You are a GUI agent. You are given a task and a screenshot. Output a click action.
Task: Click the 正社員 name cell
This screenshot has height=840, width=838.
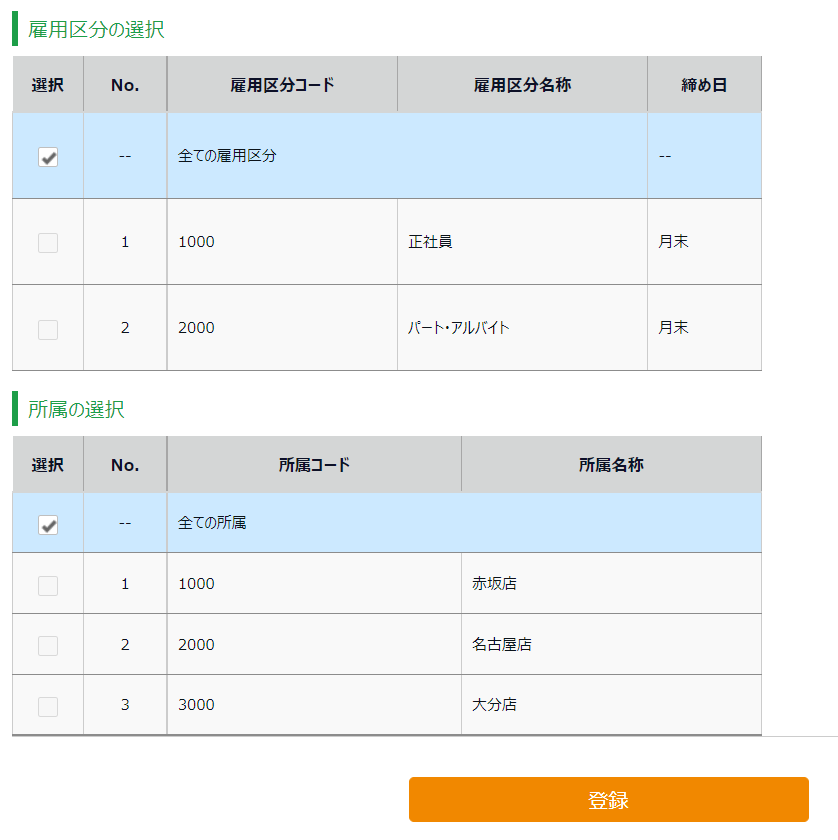[431, 242]
